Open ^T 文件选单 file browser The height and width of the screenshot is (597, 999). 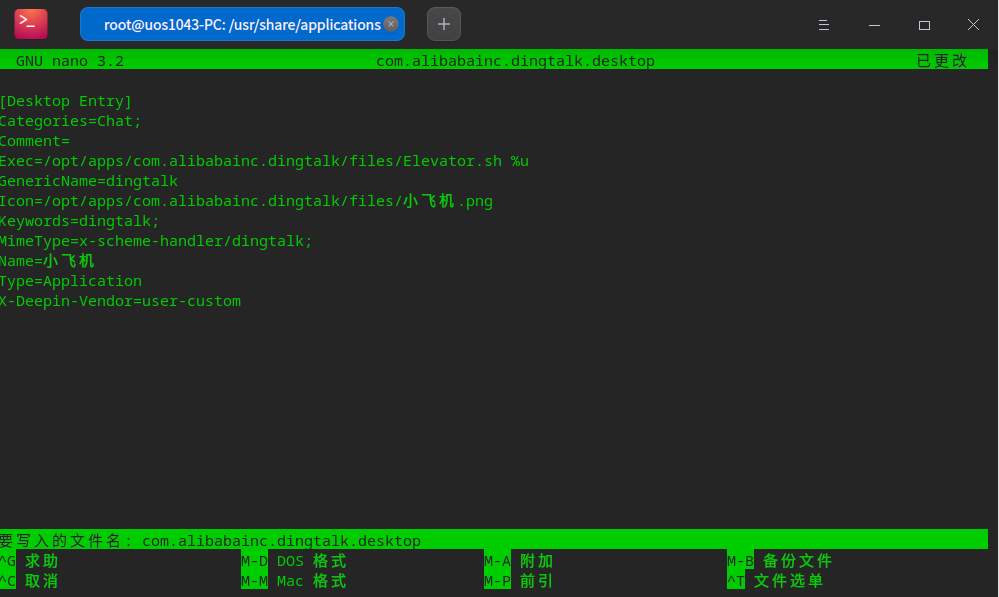click(x=775, y=581)
